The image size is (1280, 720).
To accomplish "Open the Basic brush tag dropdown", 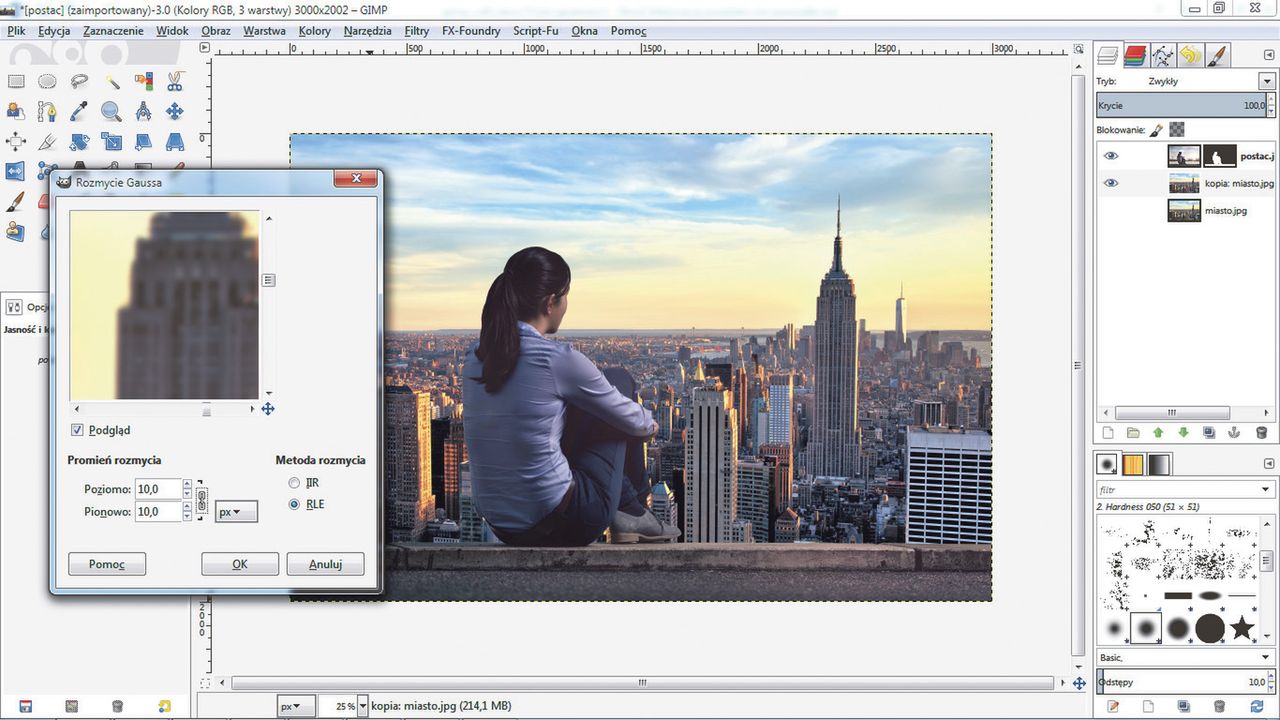I will pos(1267,657).
